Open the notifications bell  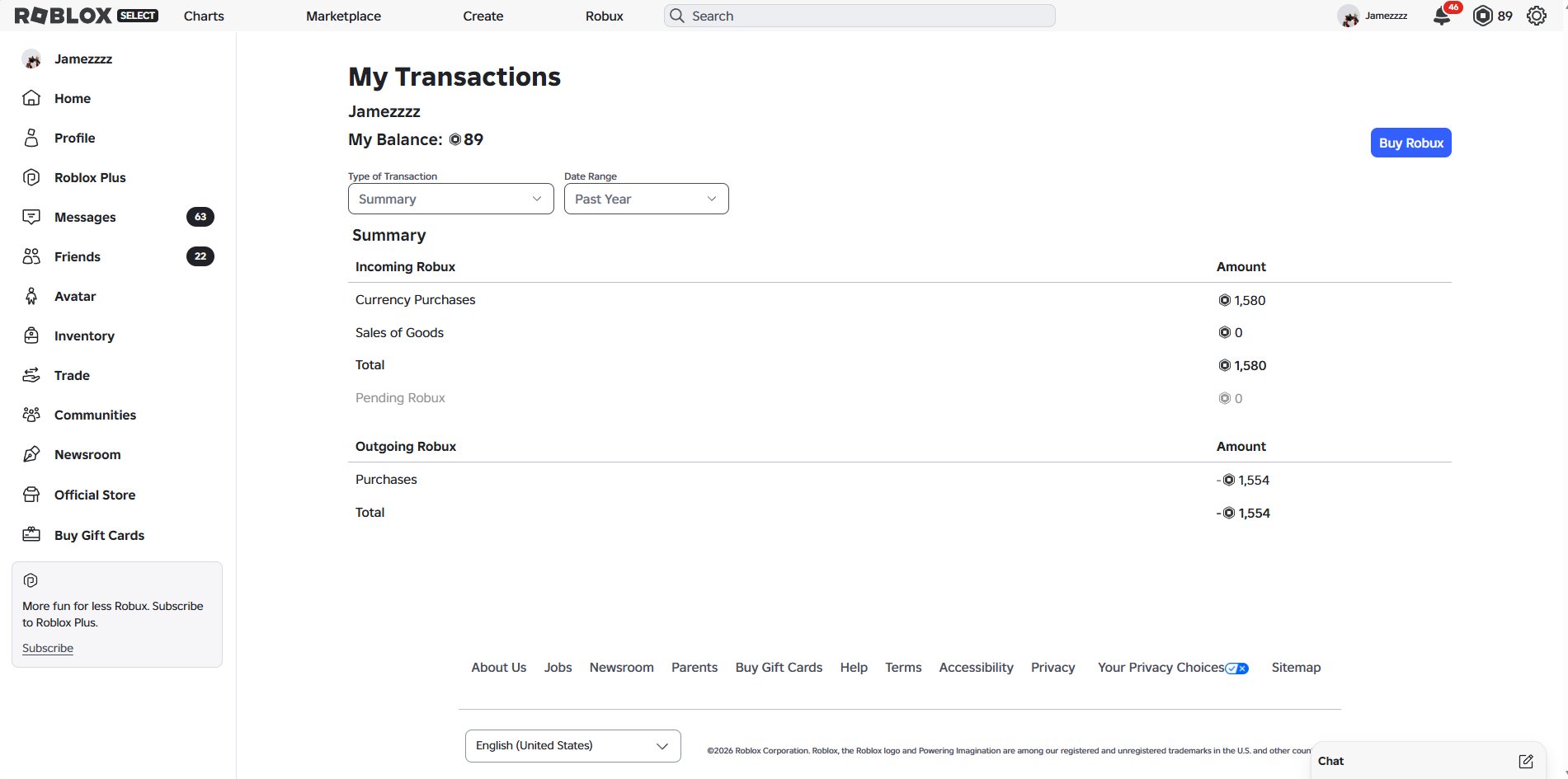tap(1442, 16)
